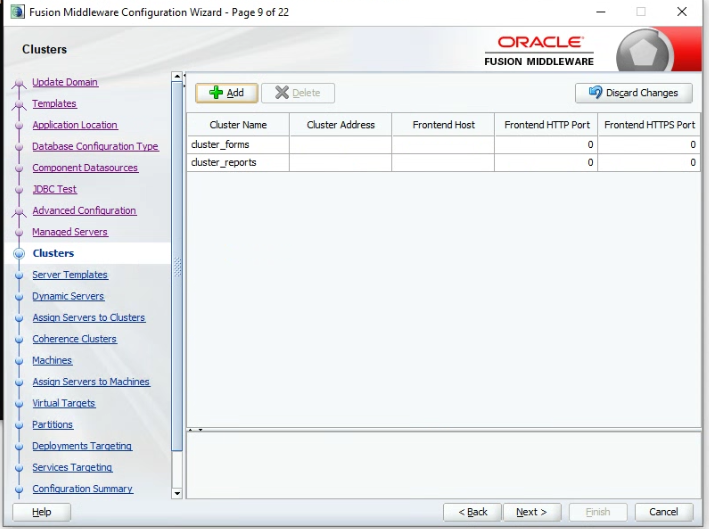
Task: Select cluster_reports name cell
Action: tap(238, 162)
